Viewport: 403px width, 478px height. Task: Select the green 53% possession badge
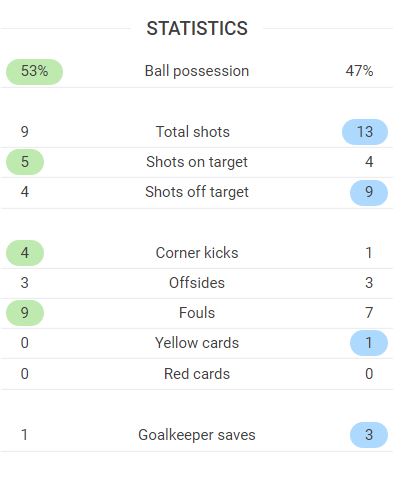pyautogui.click(x=34, y=71)
